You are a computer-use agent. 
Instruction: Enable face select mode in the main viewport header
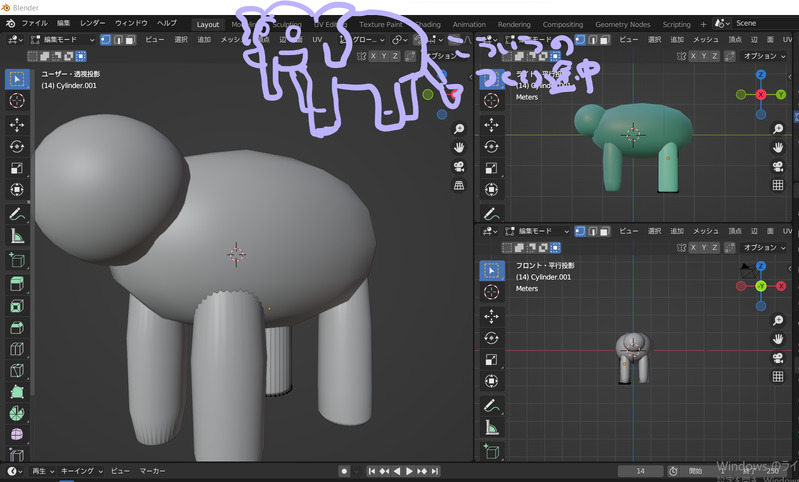(x=132, y=40)
